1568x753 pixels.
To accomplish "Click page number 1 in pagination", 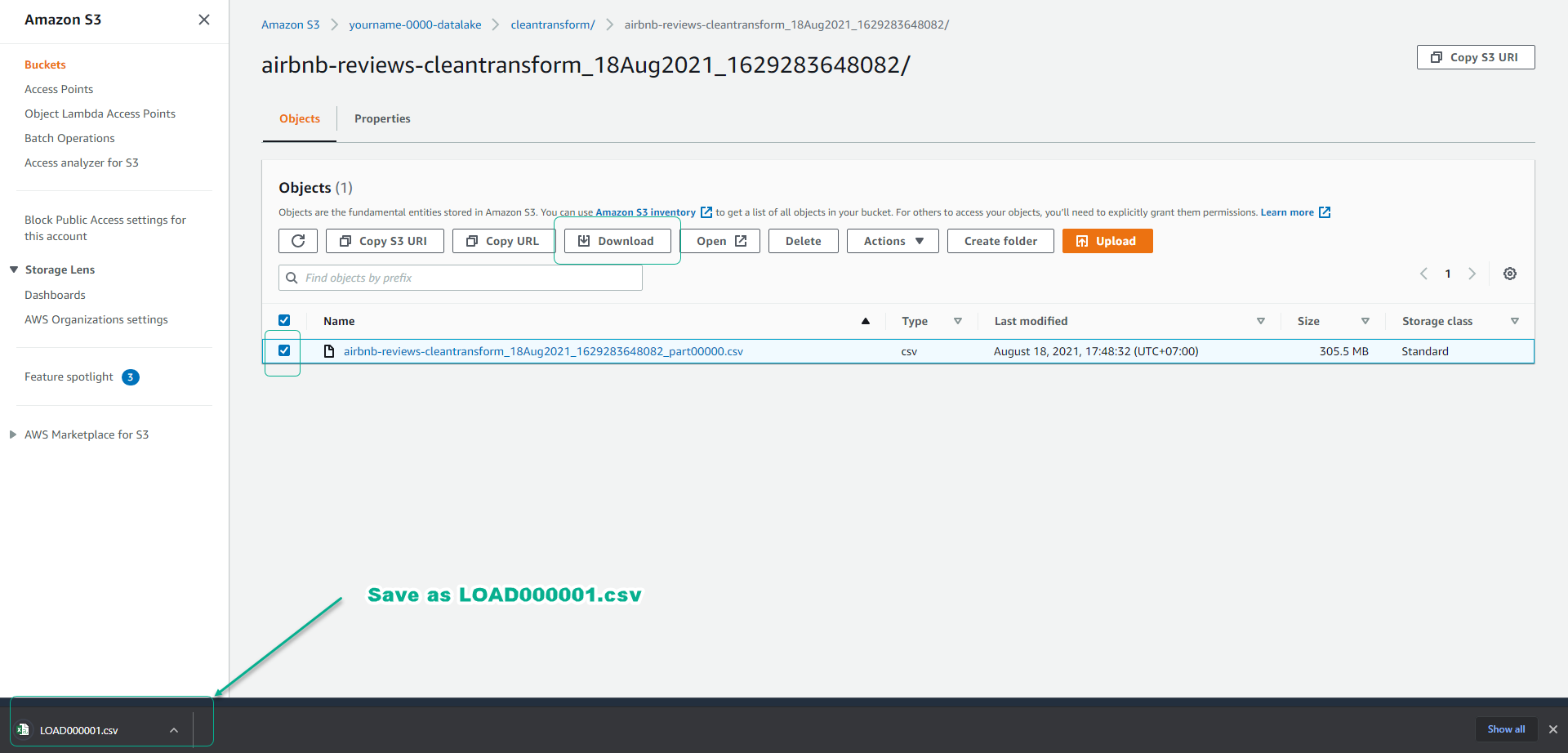I will [x=1448, y=274].
